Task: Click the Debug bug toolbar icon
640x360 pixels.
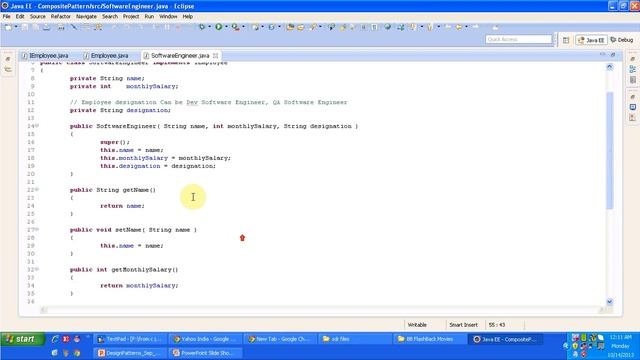Action: pyautogui.click(x=202, y=27)
